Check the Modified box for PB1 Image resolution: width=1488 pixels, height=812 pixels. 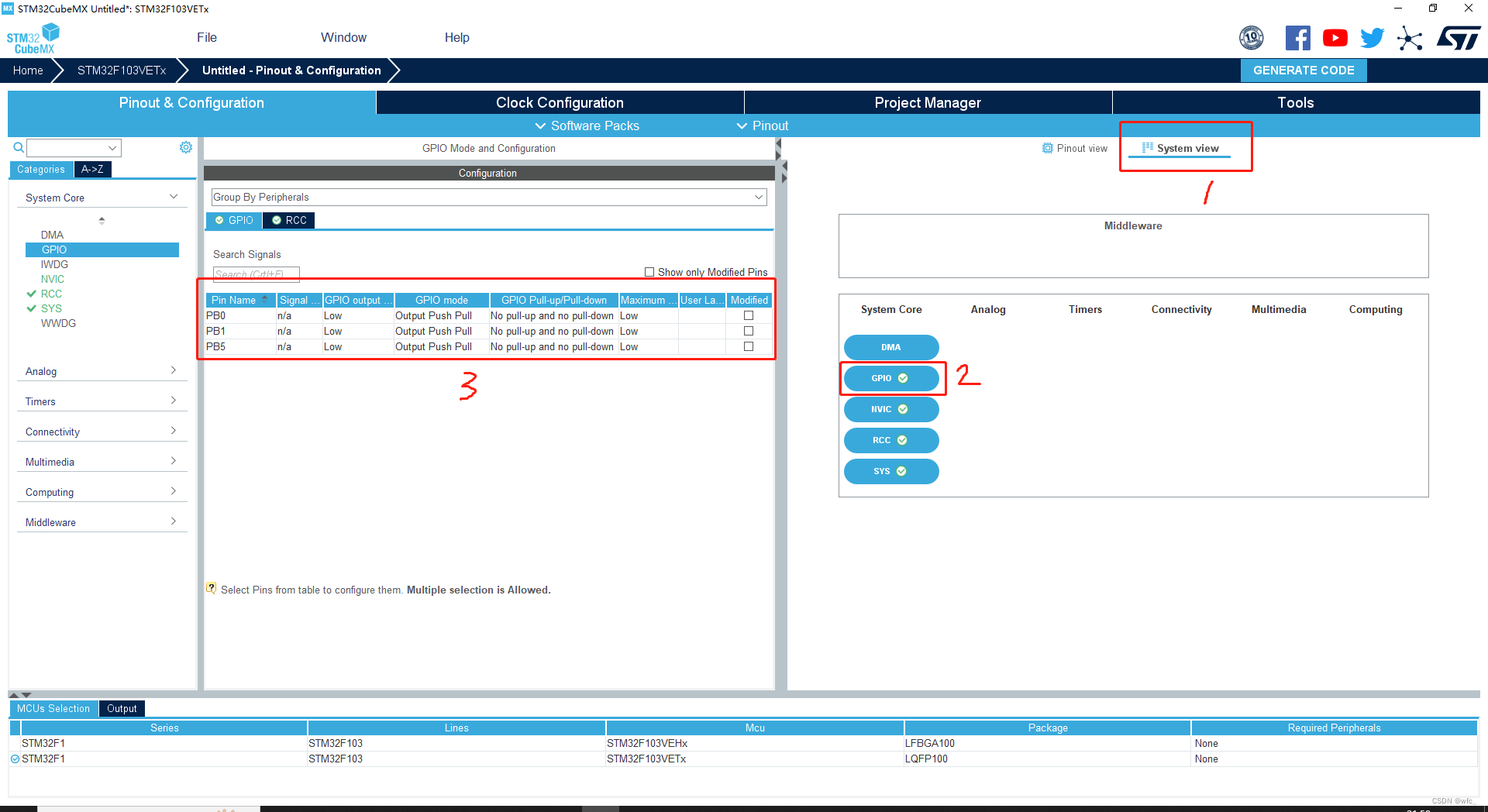tap(749, 331)
